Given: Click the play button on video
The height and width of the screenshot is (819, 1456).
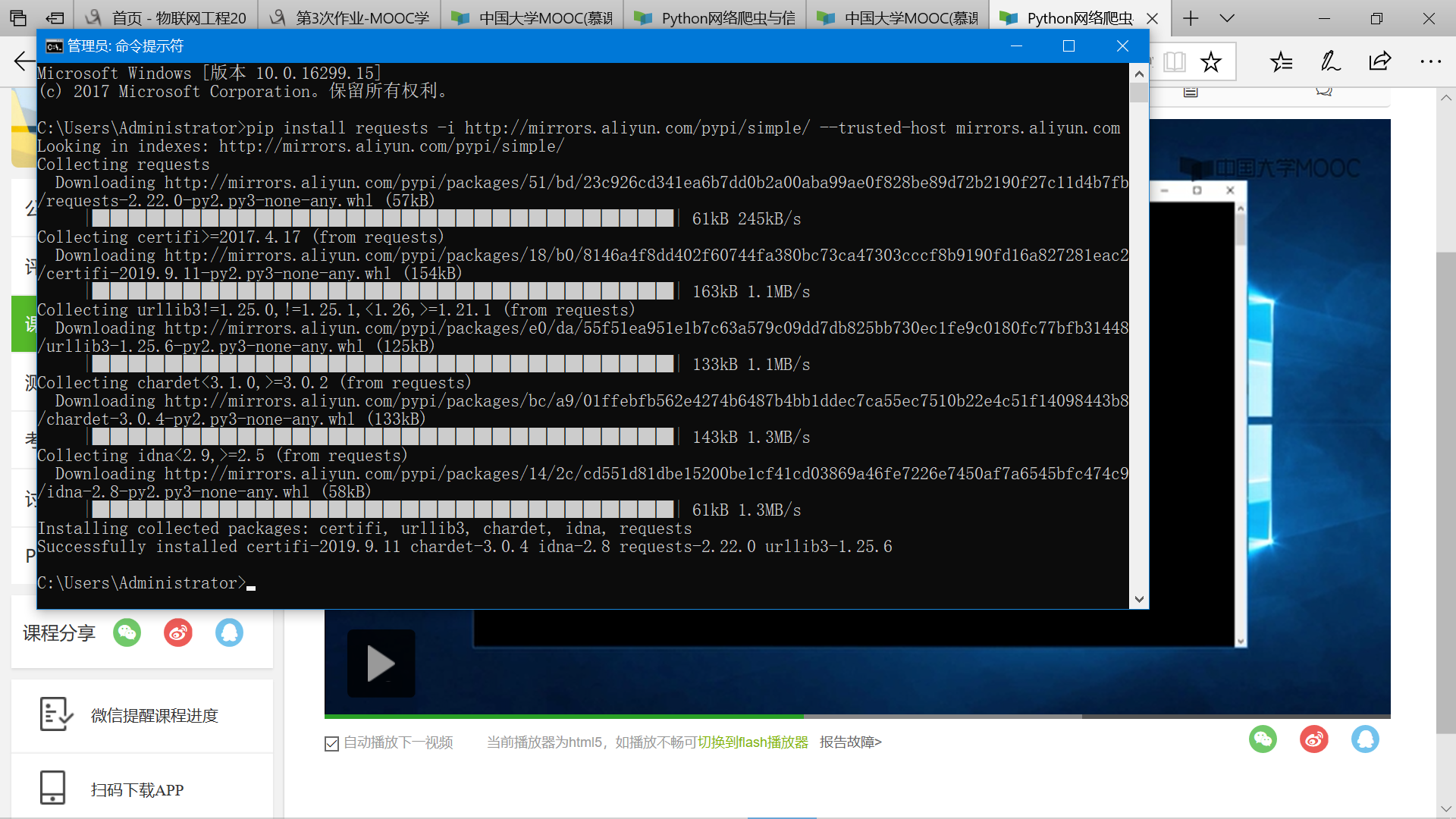Looking at the screenshot, I should [381, 664].
